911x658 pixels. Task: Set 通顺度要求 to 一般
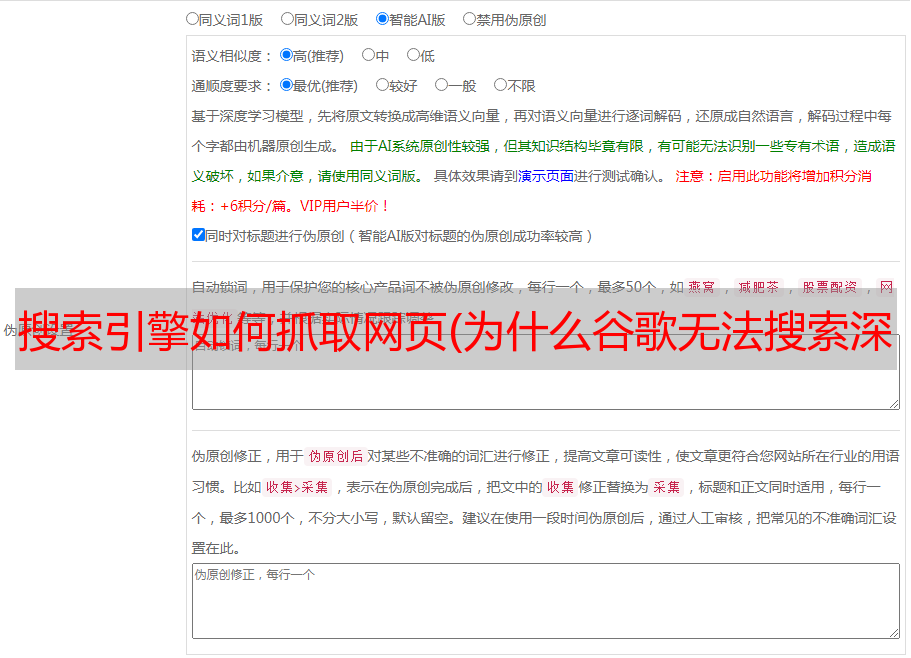click(442, 85)
